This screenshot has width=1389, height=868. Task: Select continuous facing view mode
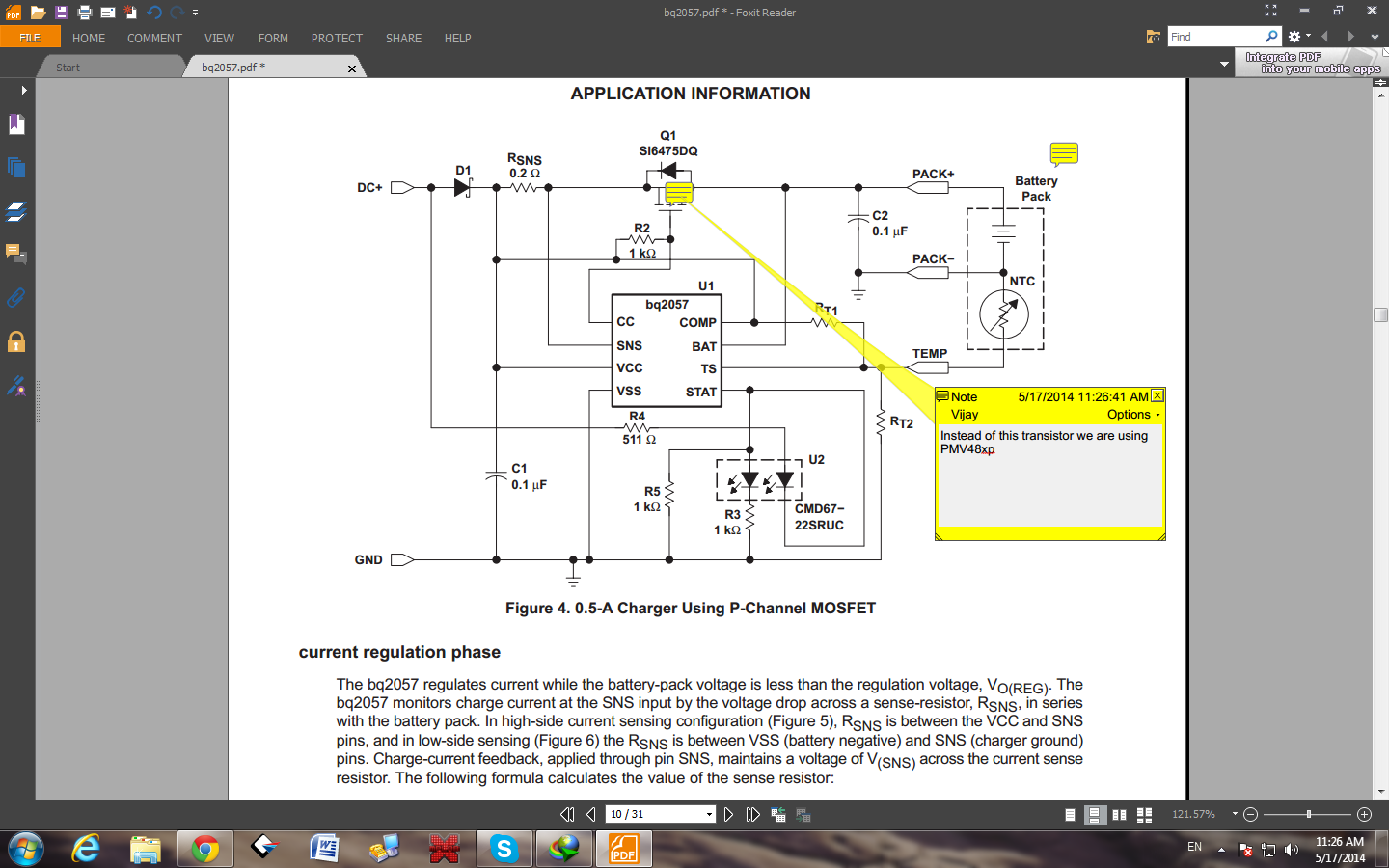click(x=1144, y=815)
